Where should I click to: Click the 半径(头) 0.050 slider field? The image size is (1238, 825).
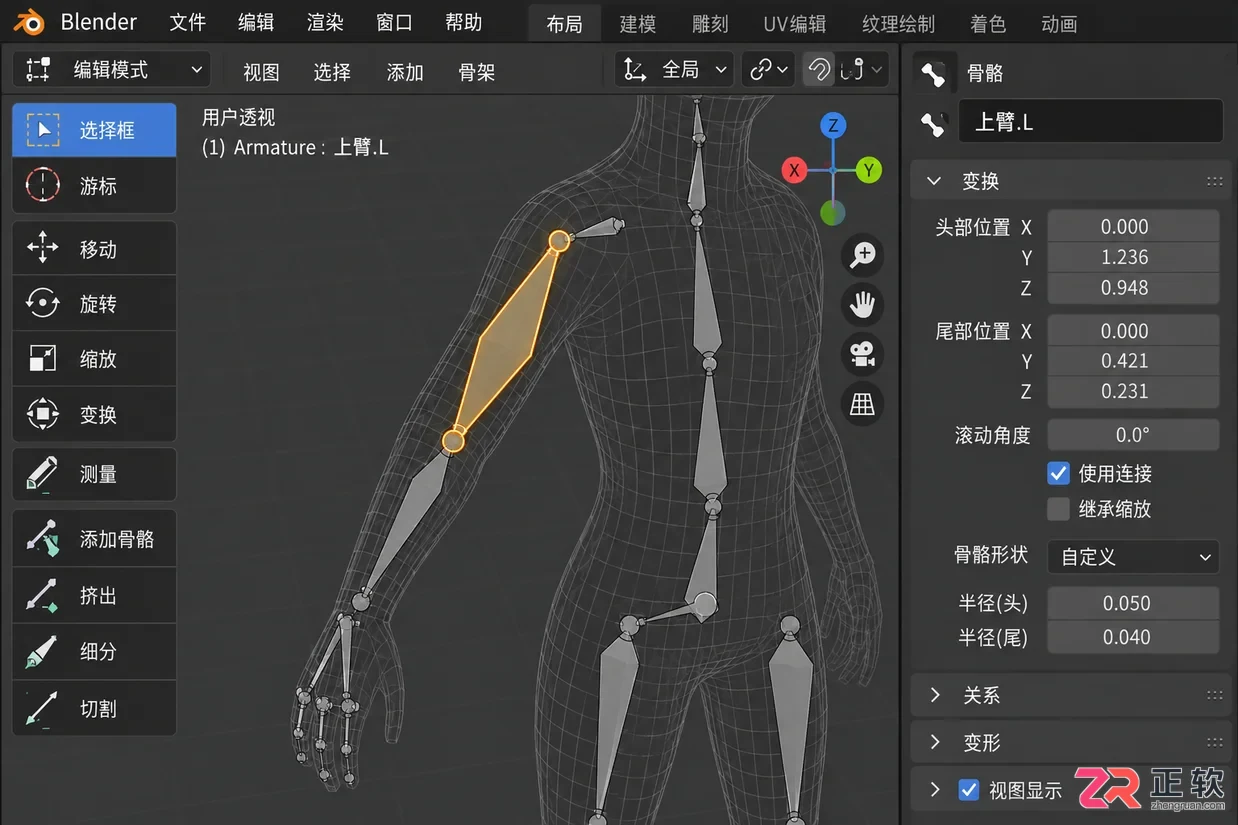(x=1133, y=603)
